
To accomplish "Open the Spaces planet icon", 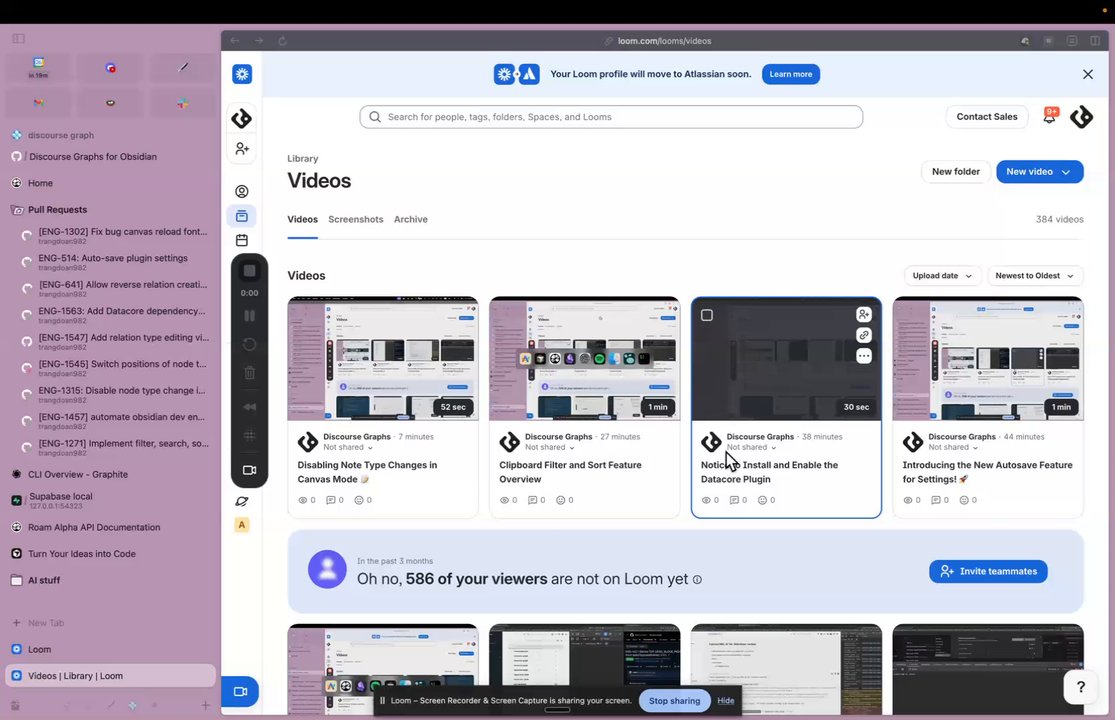I will click(242, 501).
